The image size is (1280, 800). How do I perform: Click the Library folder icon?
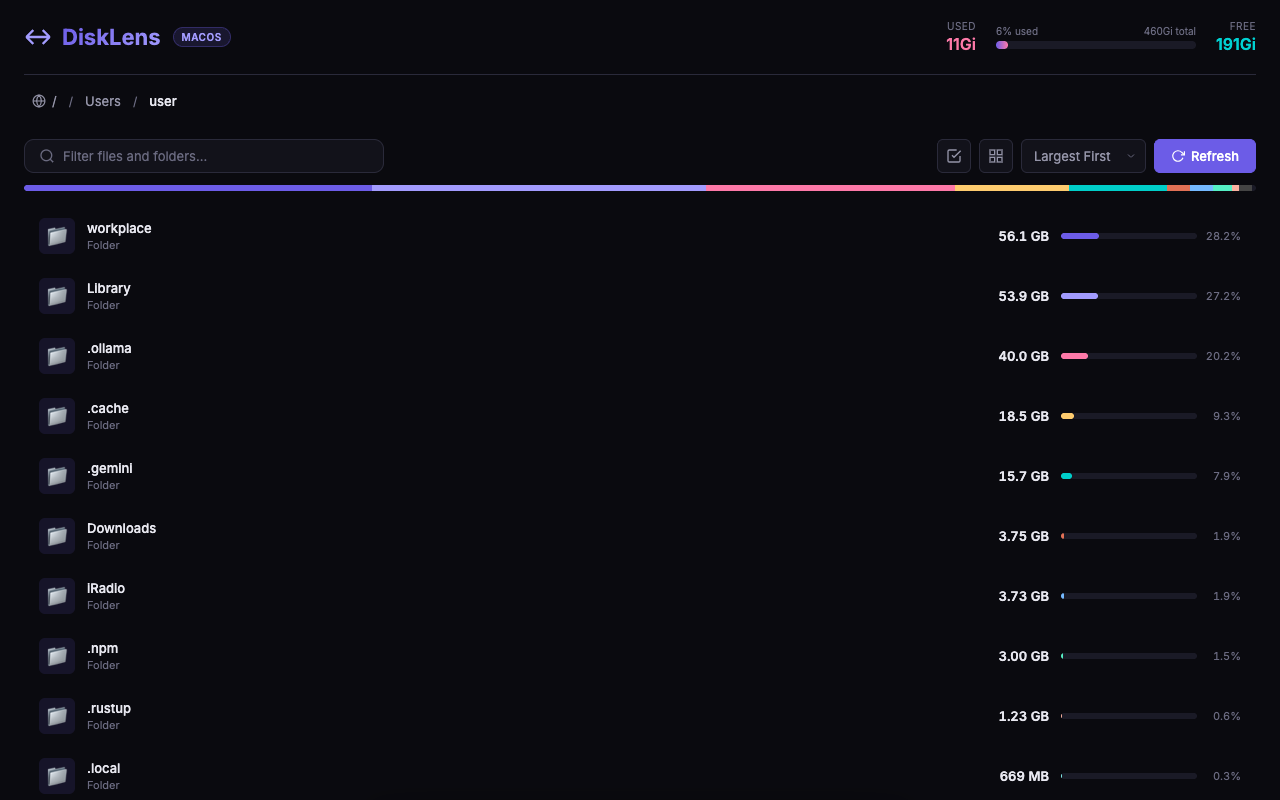point(57,296)
